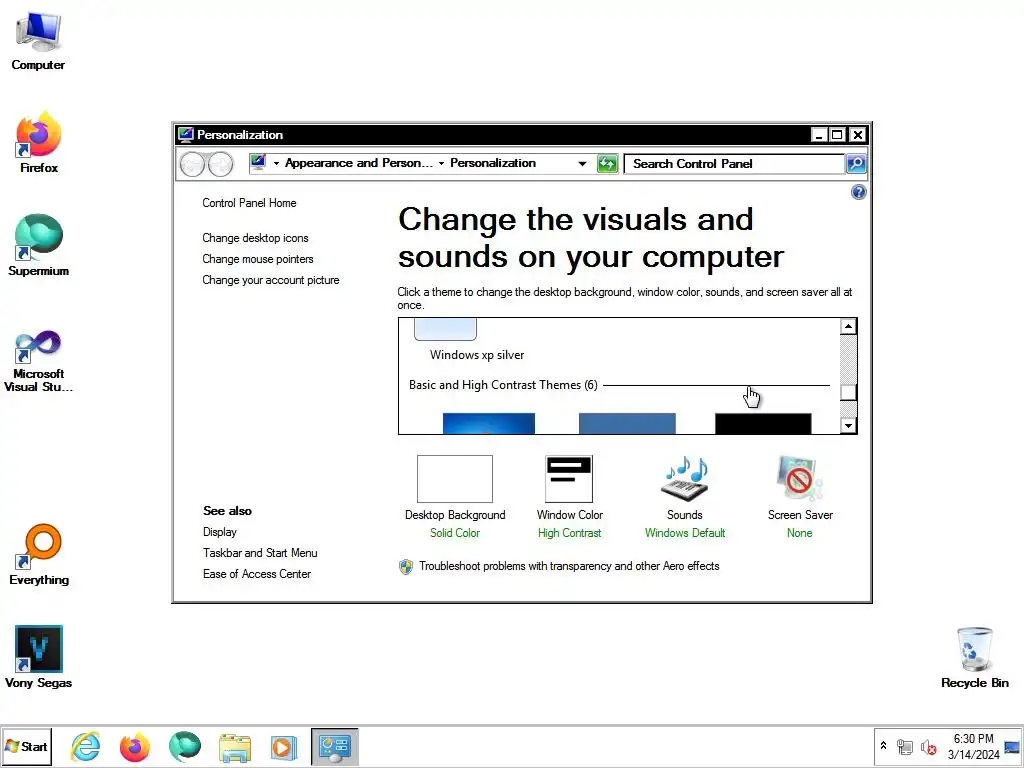
Task: Show hidden system tray icons
Action: pos(883,745)
